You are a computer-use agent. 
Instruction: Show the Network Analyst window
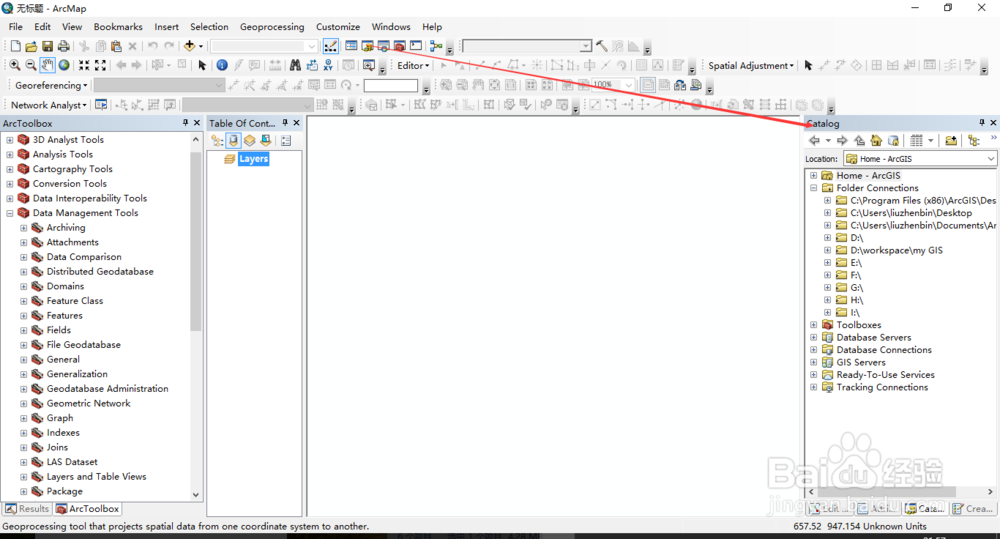101,105
